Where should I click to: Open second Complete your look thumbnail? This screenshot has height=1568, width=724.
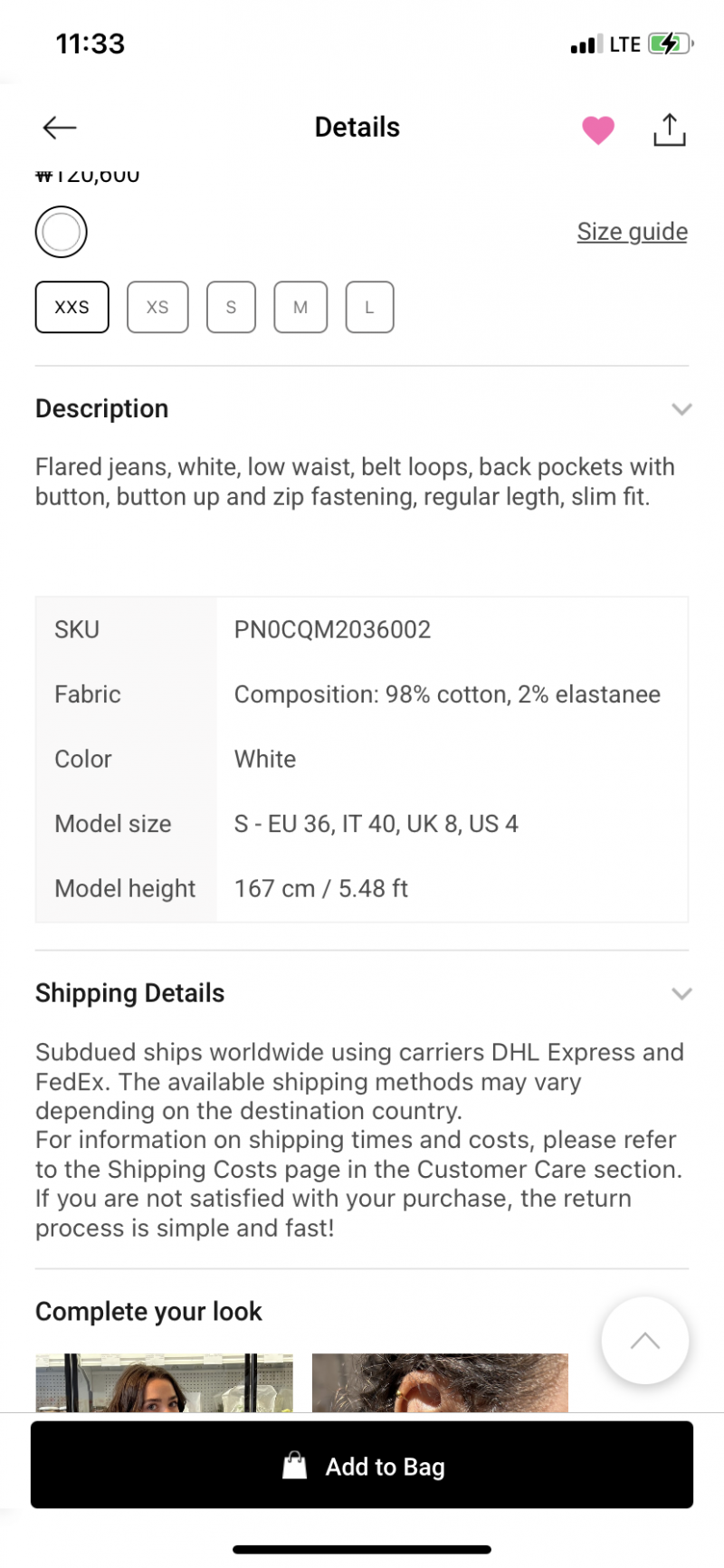pyautogui.click(x=440, y=1382)
